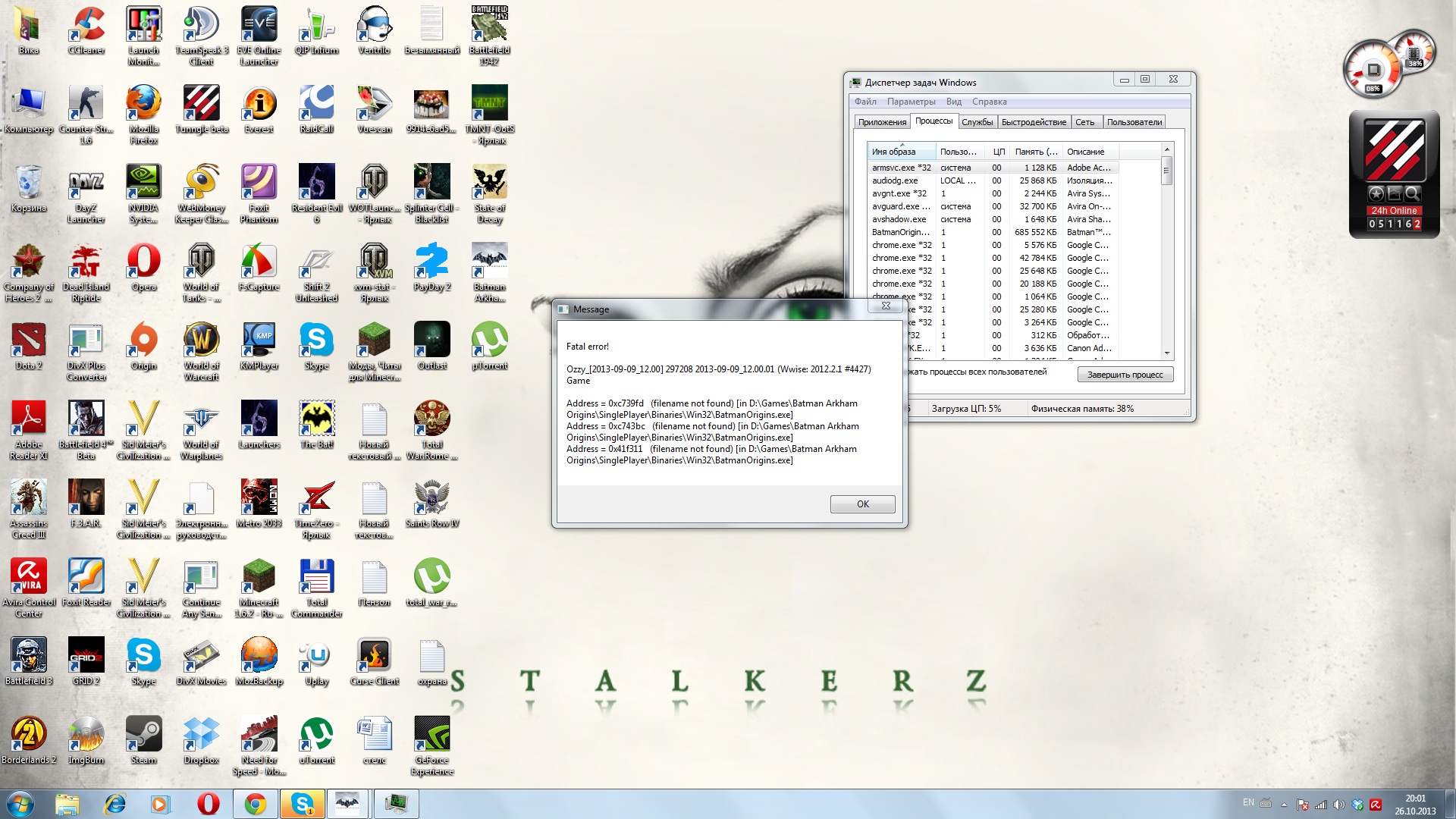Switch to the Пользователи tab
Viewport: 1456px width, 819px height.
pos(1134,122)
